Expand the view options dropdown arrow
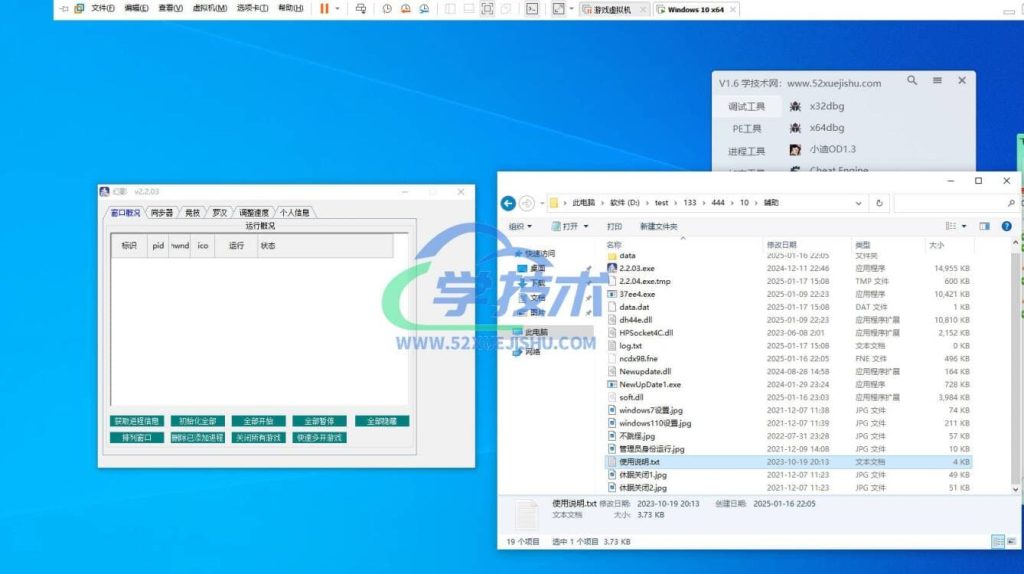The height and width of the screenshot is (574, 1024). [962, 226]
